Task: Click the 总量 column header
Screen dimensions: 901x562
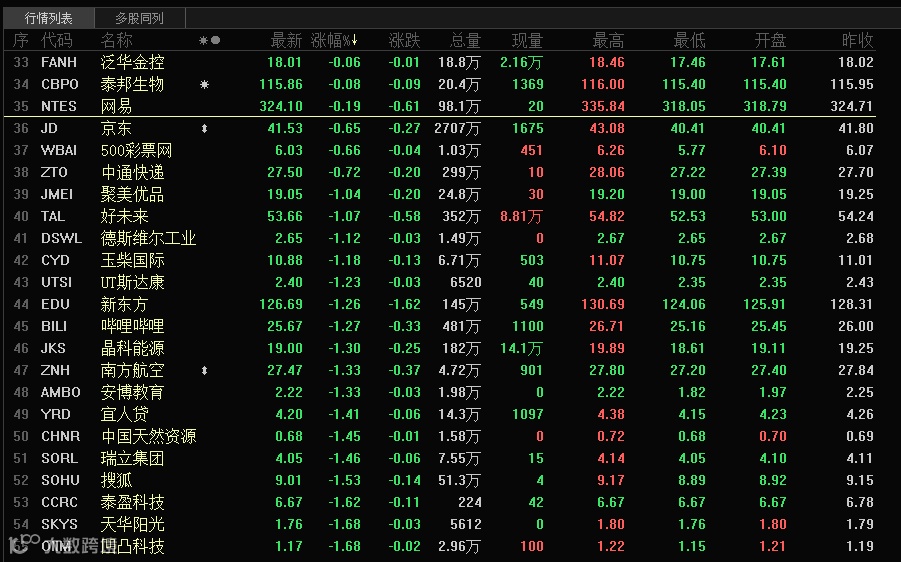Action: coord(465,40)
